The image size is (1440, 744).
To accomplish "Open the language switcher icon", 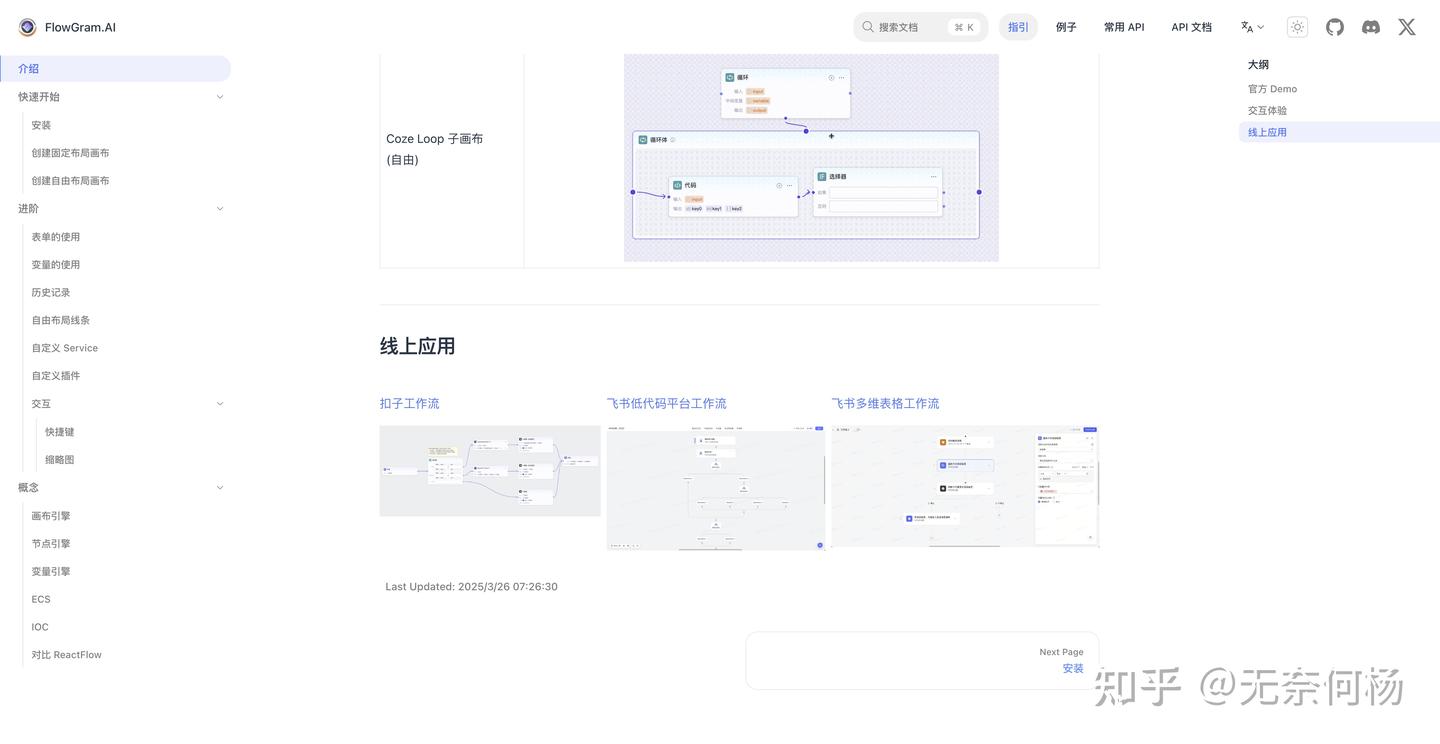I will (x=1249, y=25).
